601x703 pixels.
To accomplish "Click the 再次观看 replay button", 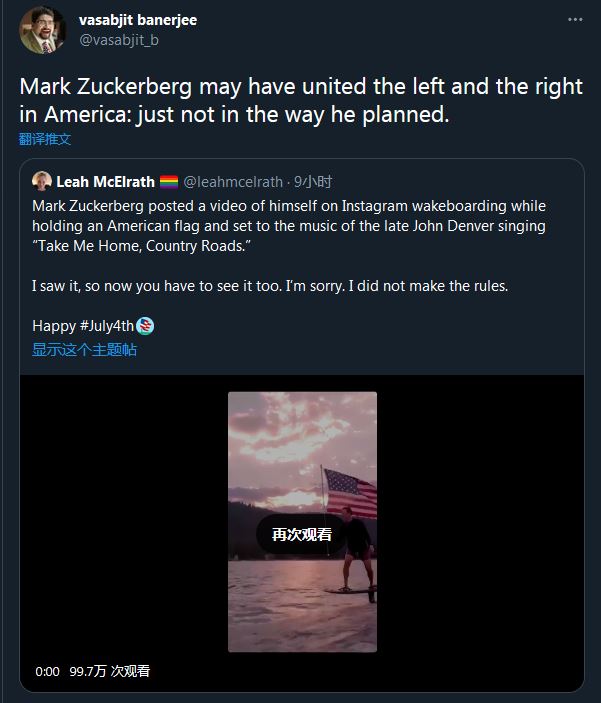I will click(301, 534).
